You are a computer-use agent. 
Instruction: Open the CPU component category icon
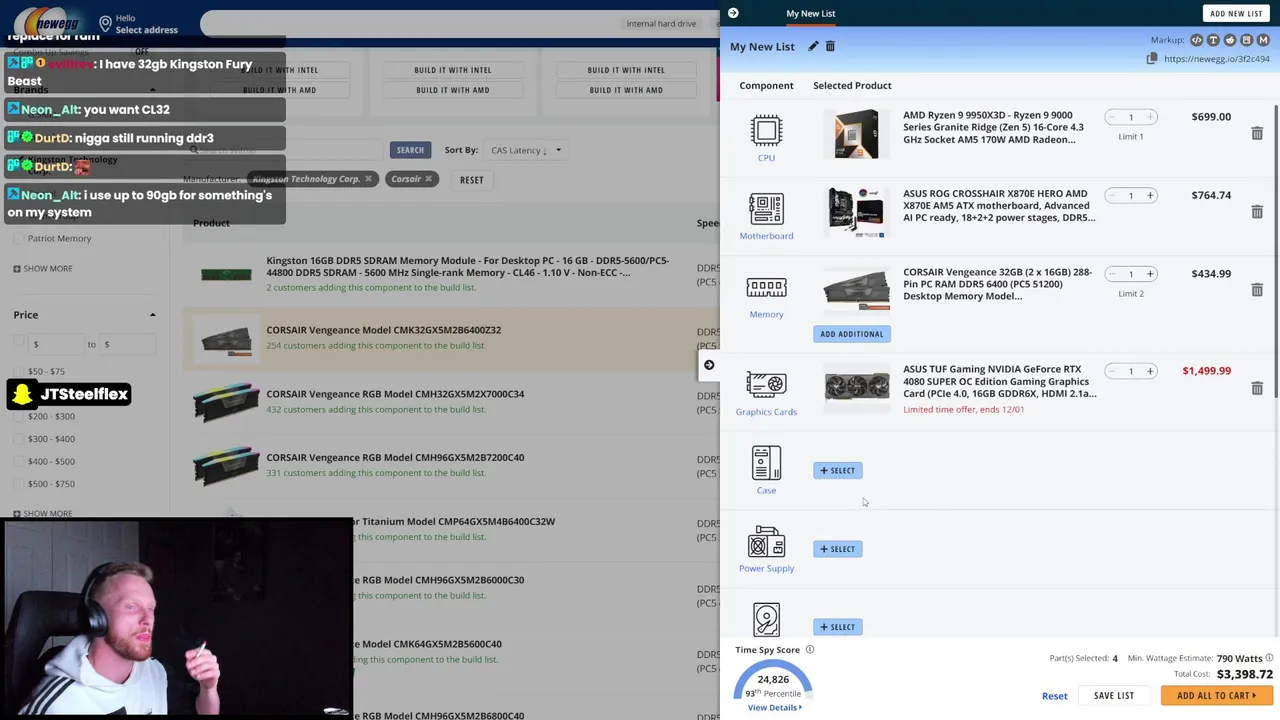pos(766,131)
